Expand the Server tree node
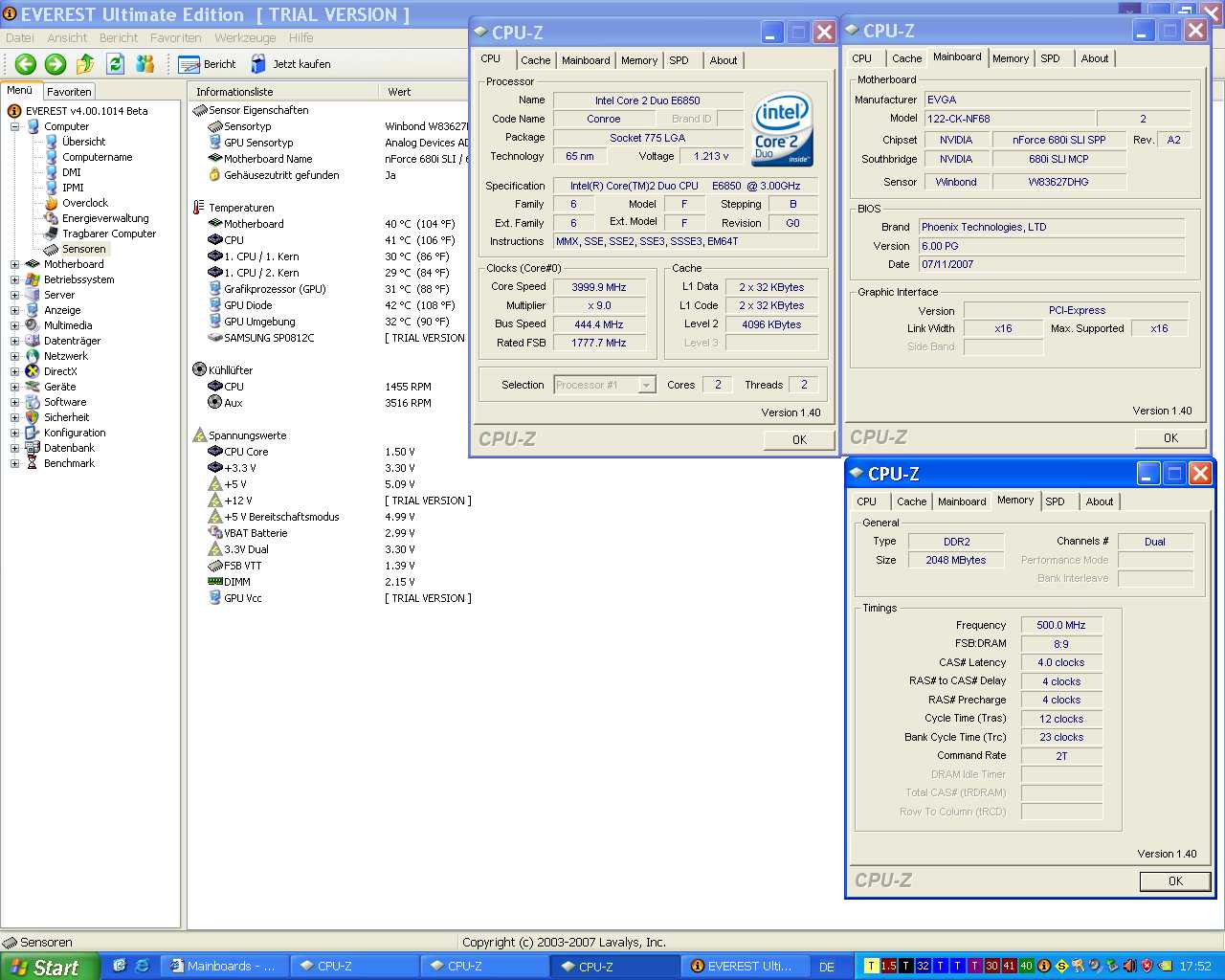Screen dimensions: 1225x980 pyautogui.click(x=14, y=295)
